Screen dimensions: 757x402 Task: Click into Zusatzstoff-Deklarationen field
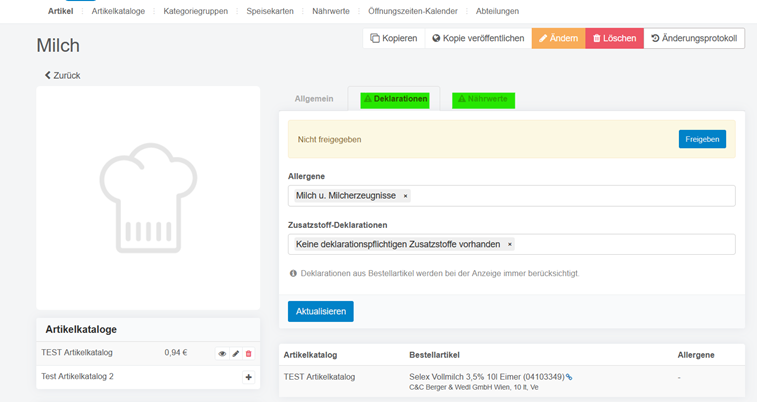coord(512,245)
